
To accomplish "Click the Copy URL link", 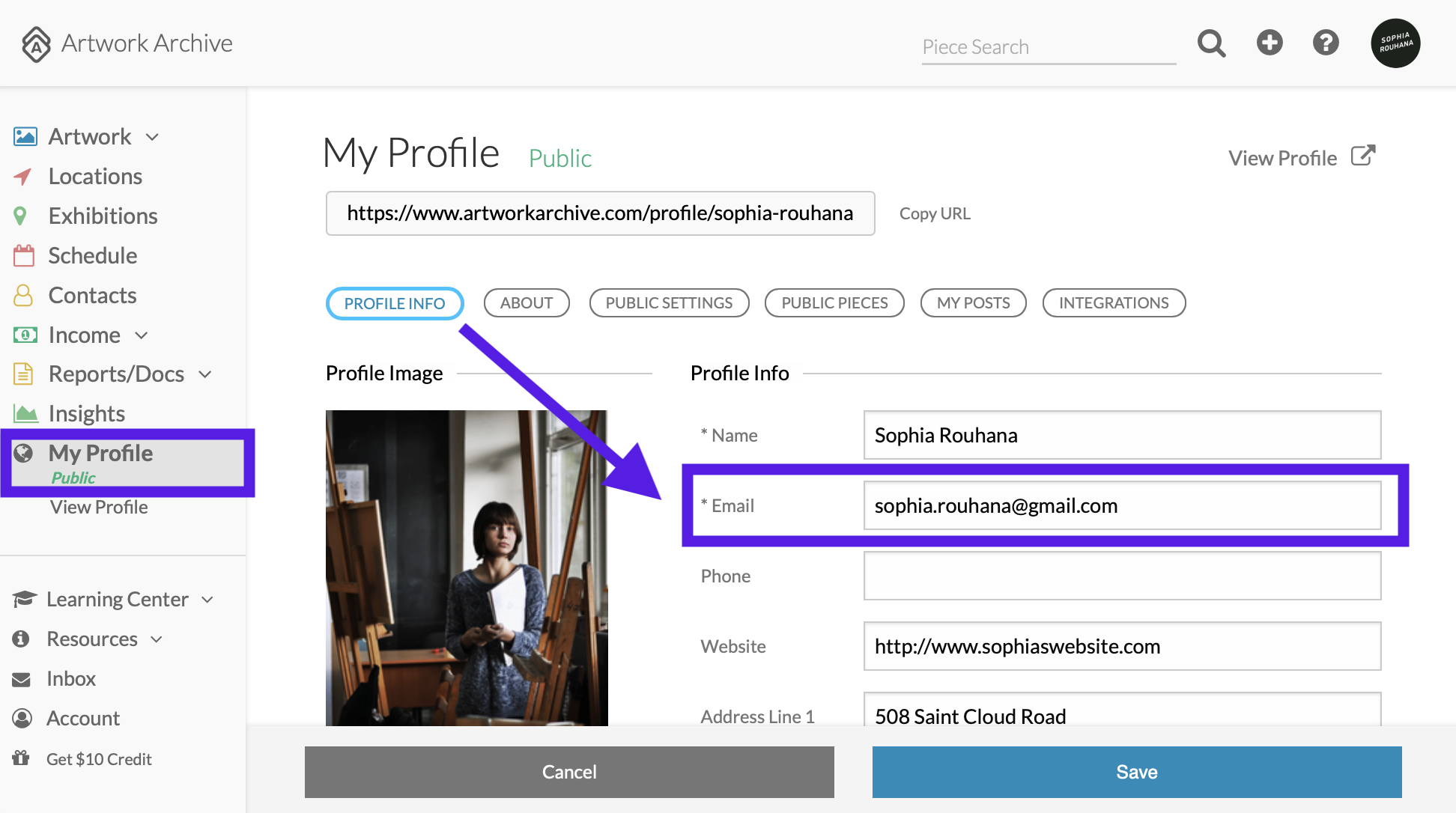I will tap(935, 214).
